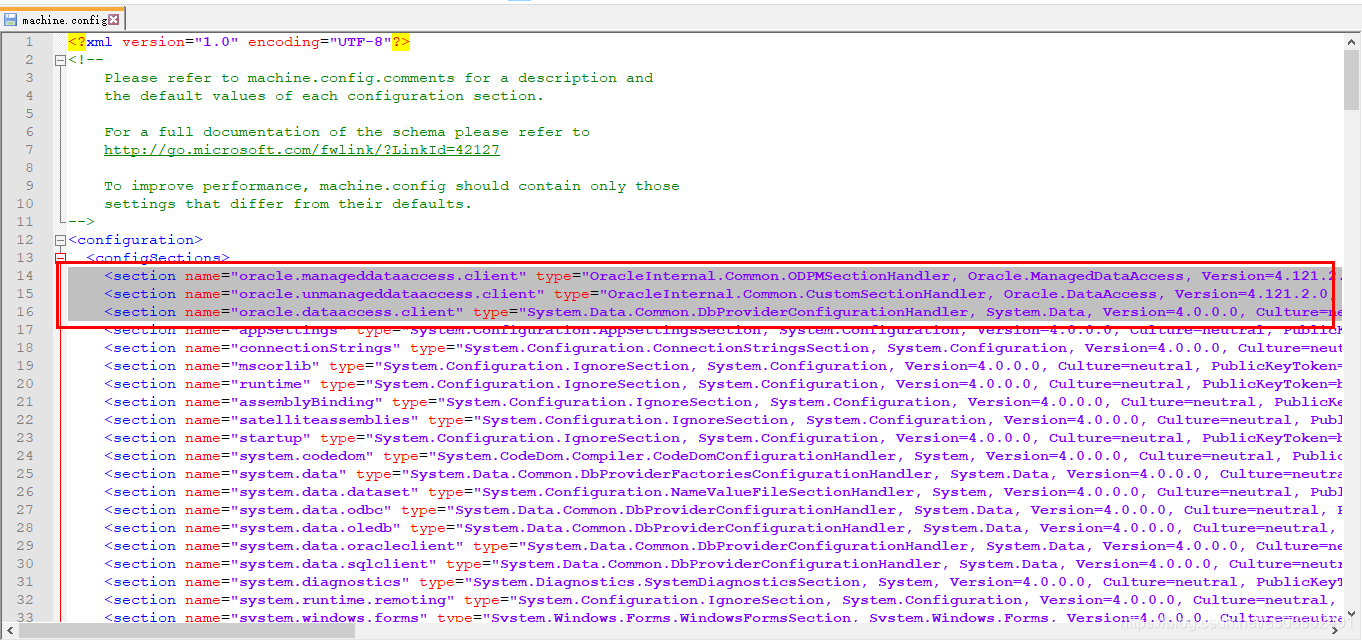Click the system.data.oledb section name

pyautogui.click(x=316, y=528)
